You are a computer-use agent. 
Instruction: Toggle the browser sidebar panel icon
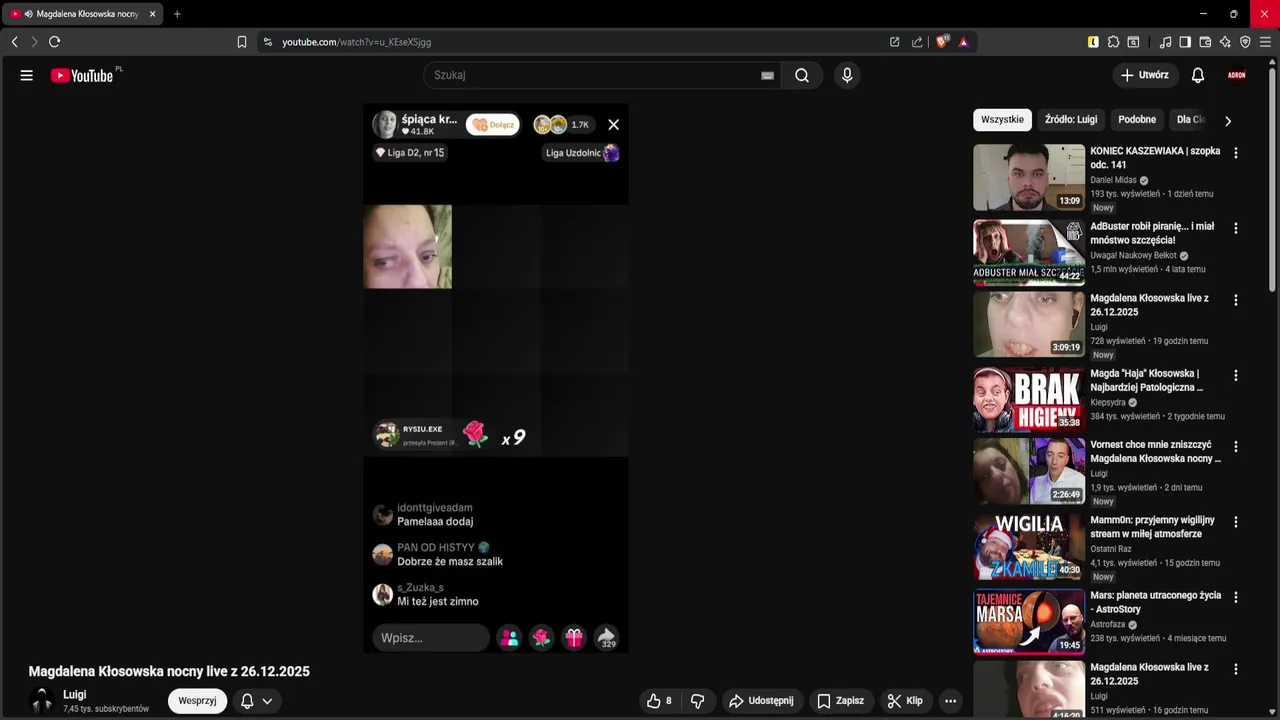click(1185, 42)
